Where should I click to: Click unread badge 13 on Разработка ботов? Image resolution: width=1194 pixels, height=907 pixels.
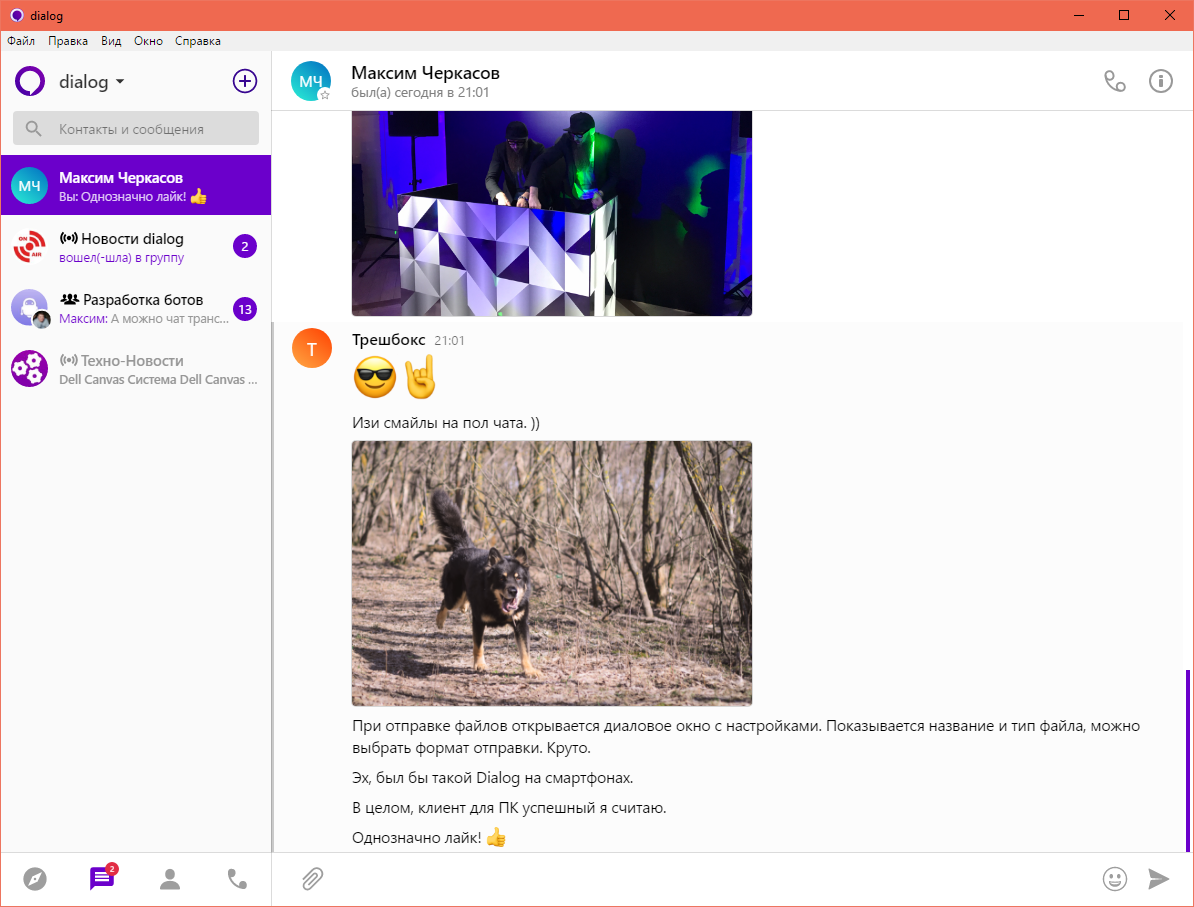(244, 309)
